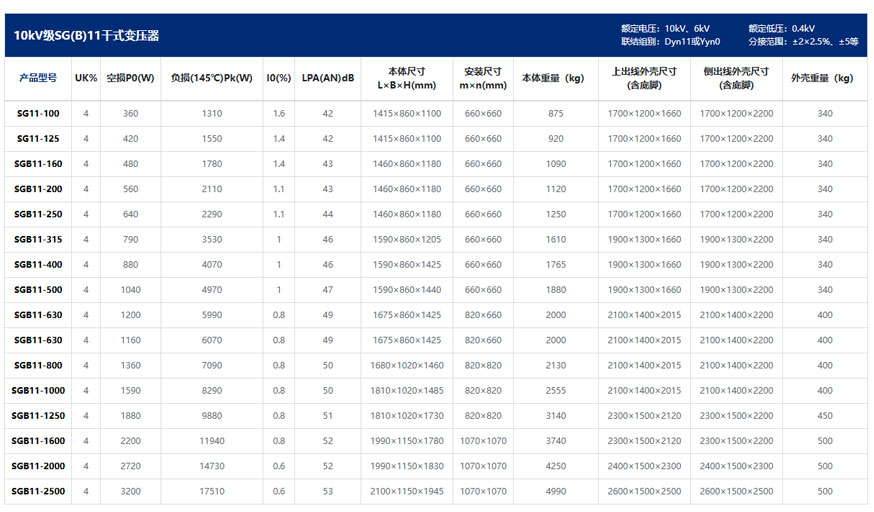Click the LPA(AN)dB column header
This screenshot has height=512, width=874.
pos(327,78)
